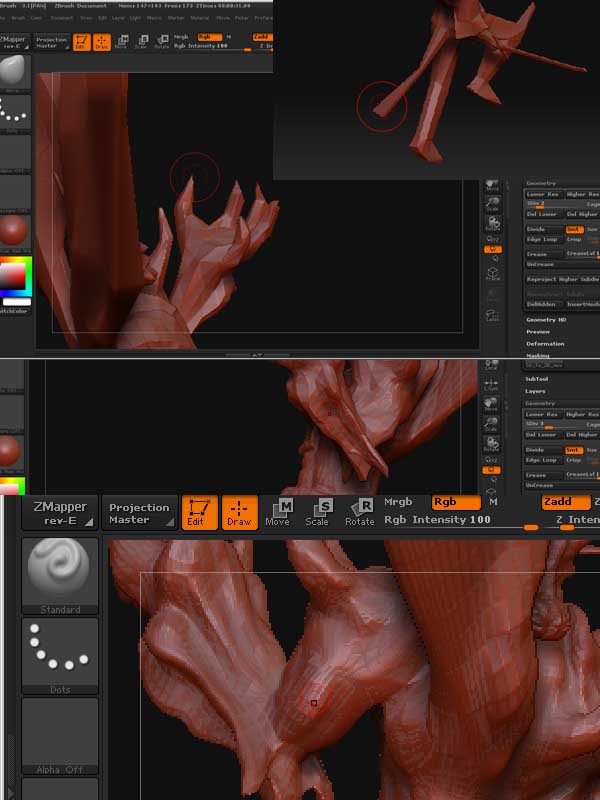Click the large Rotate icon in the bottom toolbar

(359, 512)
